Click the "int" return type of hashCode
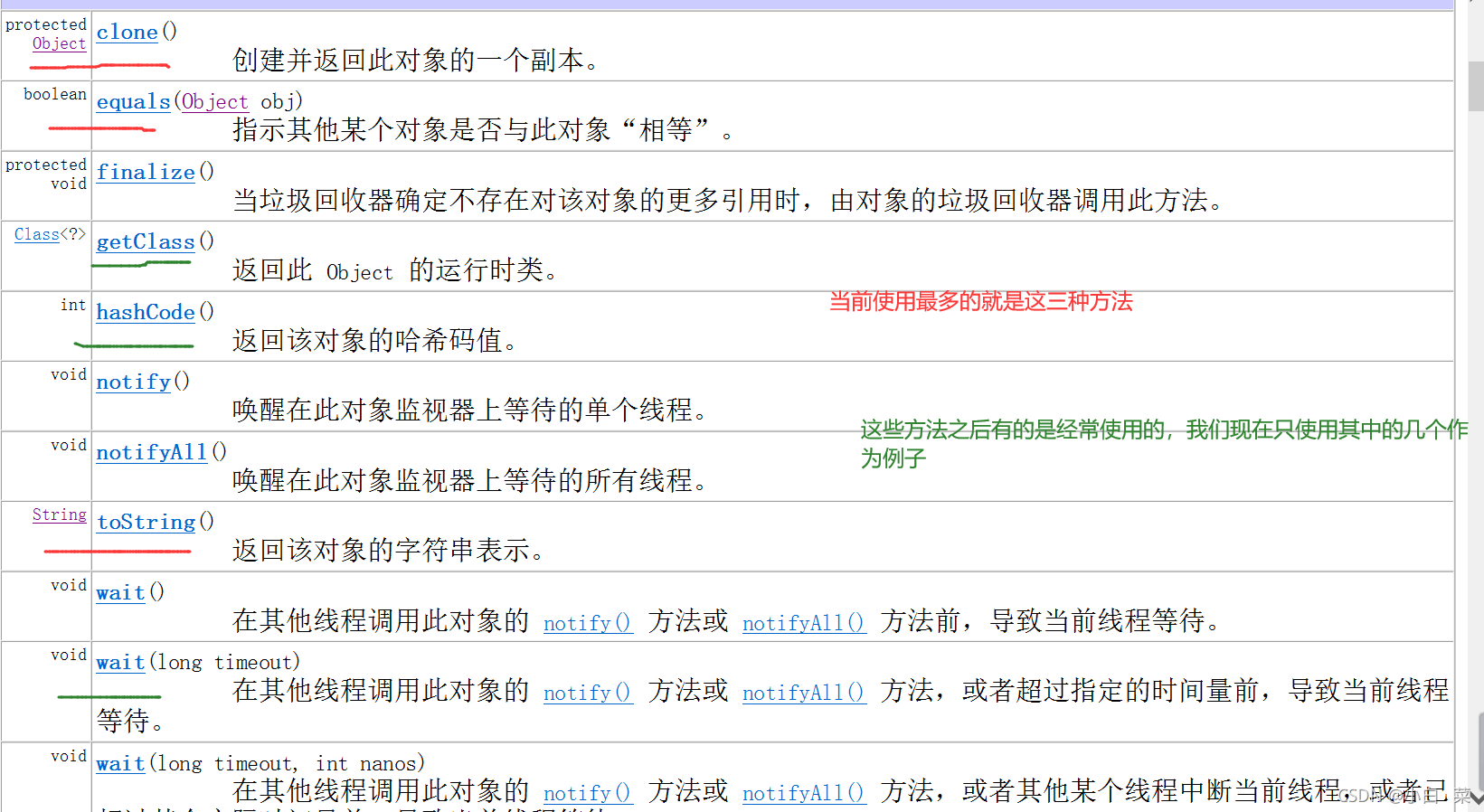1484x812 pixels. (73, 305)
